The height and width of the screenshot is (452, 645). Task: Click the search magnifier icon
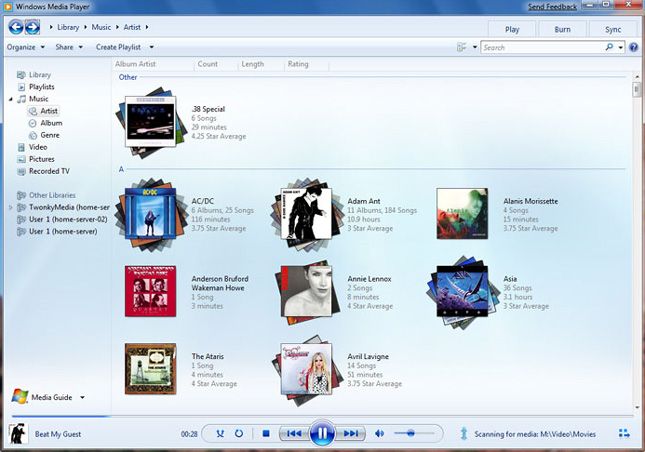(609, 47)
